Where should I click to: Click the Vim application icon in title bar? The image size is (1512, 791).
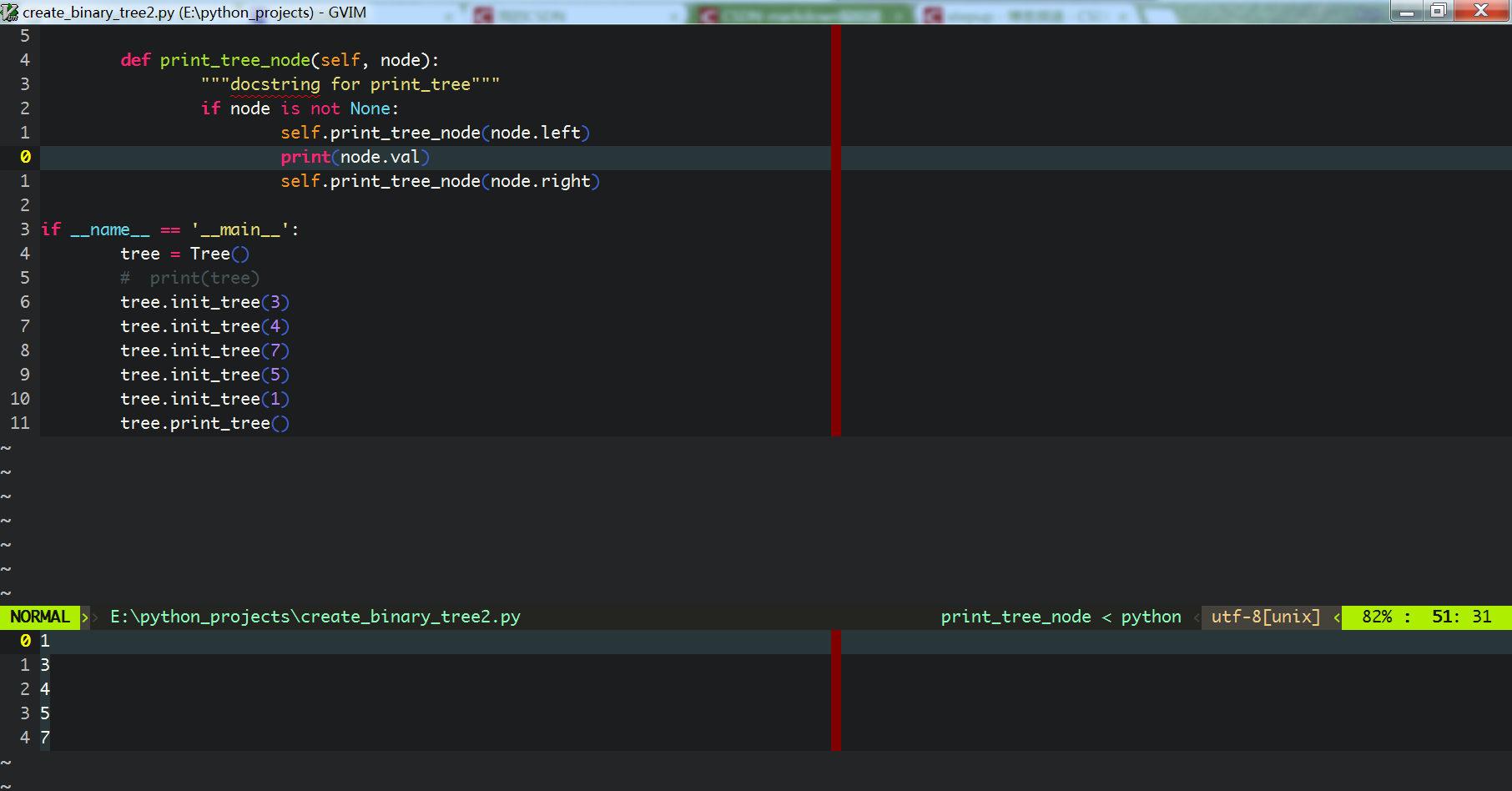coord(9,12)
